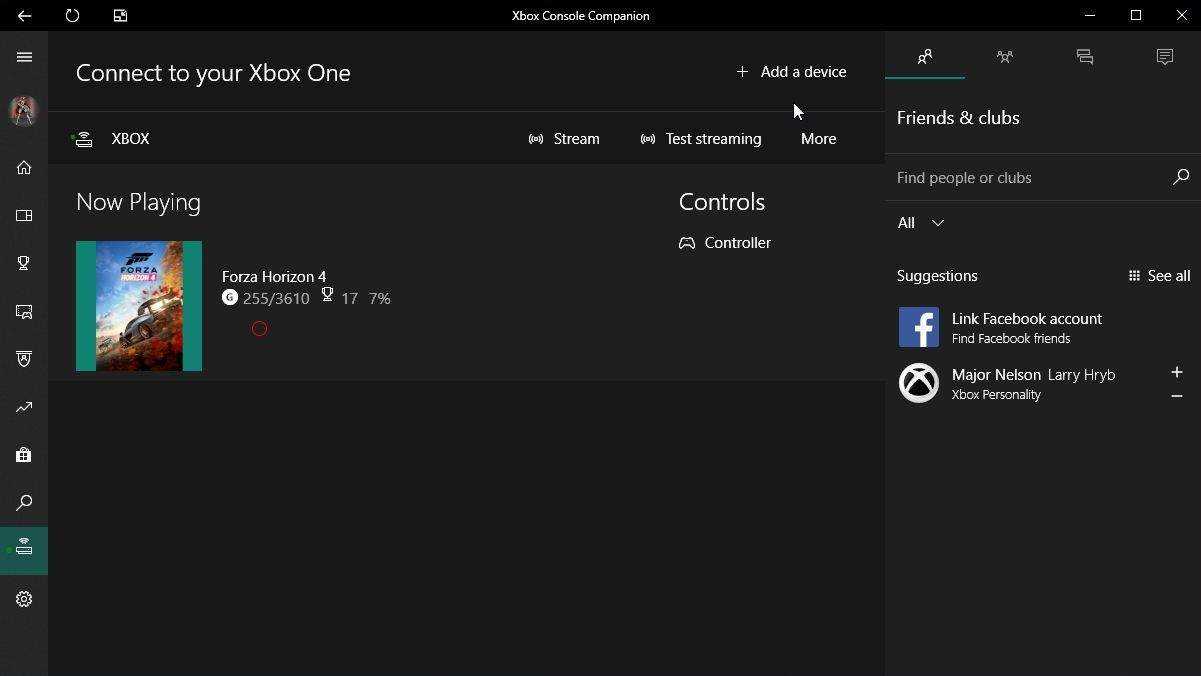Click the Stream button
The height and width of the screenshot is (676, 1201).
pos(565,139)
